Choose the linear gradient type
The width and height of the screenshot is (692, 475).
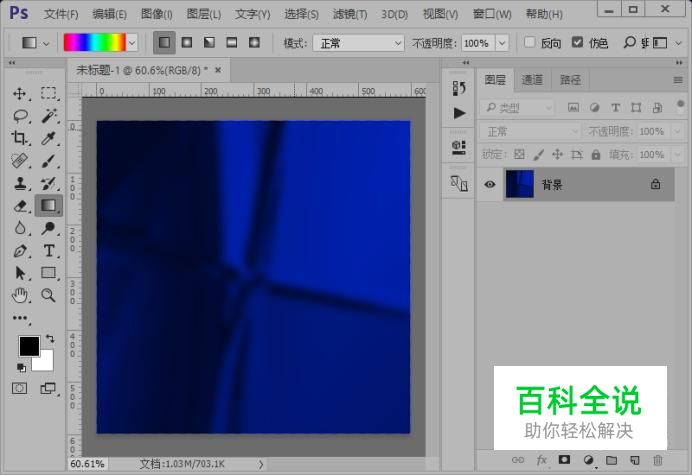coord(164,42)
